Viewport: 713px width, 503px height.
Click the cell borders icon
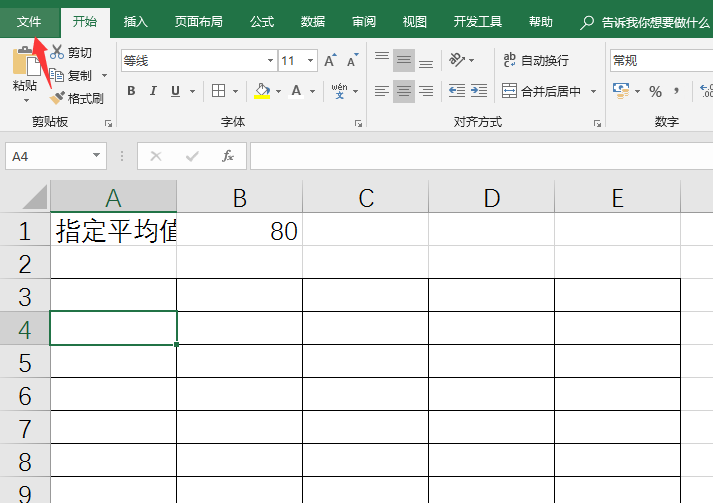click(219, 91)
